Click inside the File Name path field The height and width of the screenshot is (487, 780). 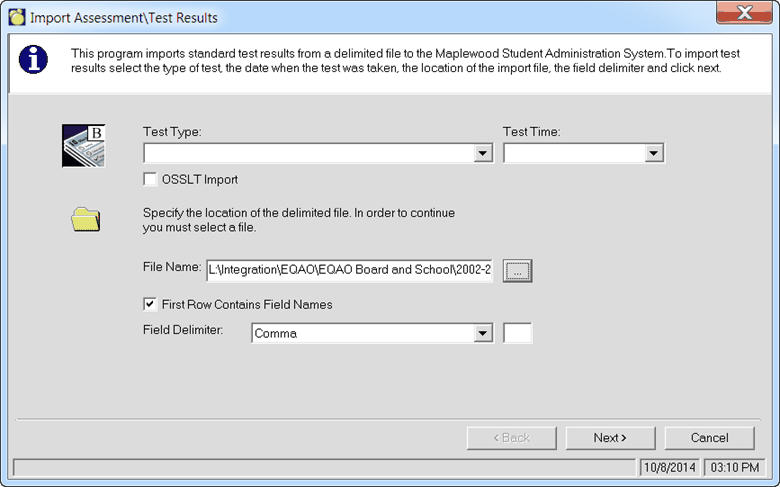point(349,271)
